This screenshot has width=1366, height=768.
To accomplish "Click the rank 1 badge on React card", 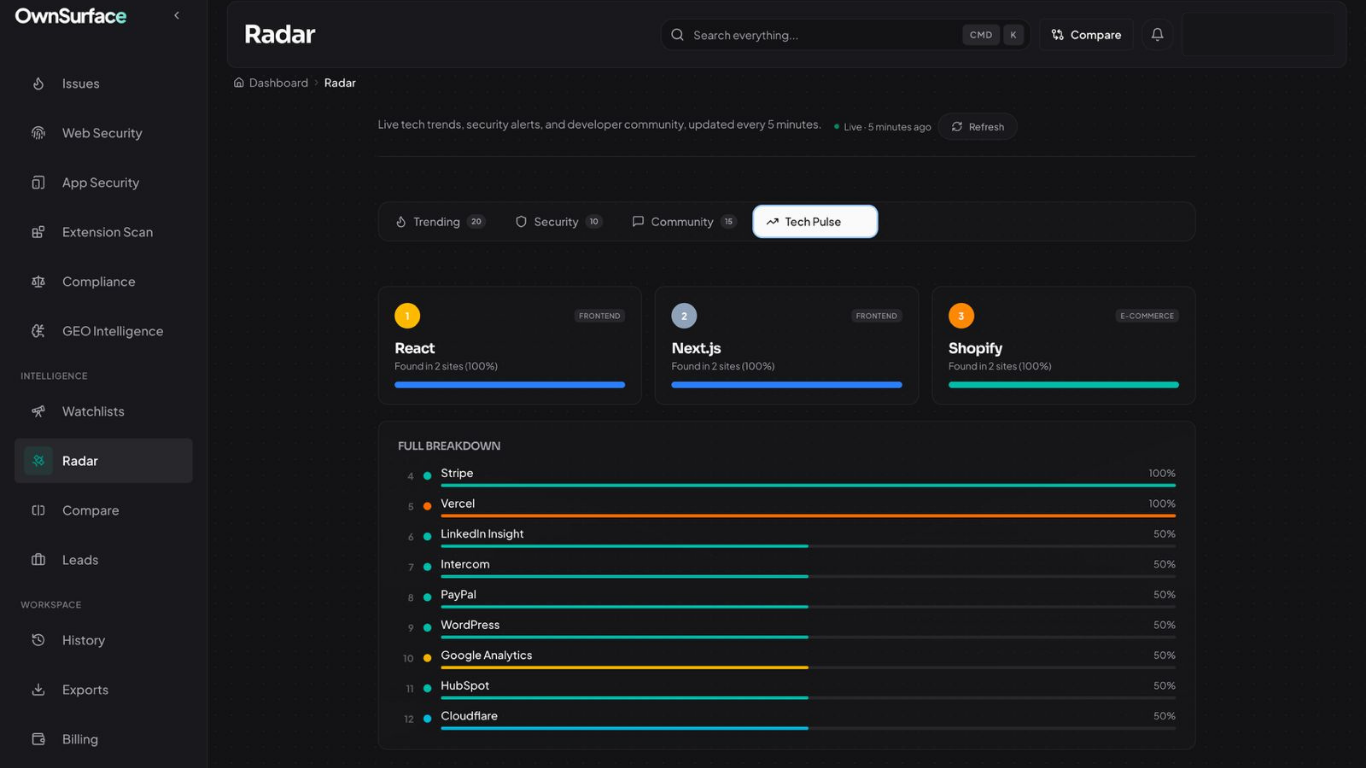I will (x=407, y=316).
